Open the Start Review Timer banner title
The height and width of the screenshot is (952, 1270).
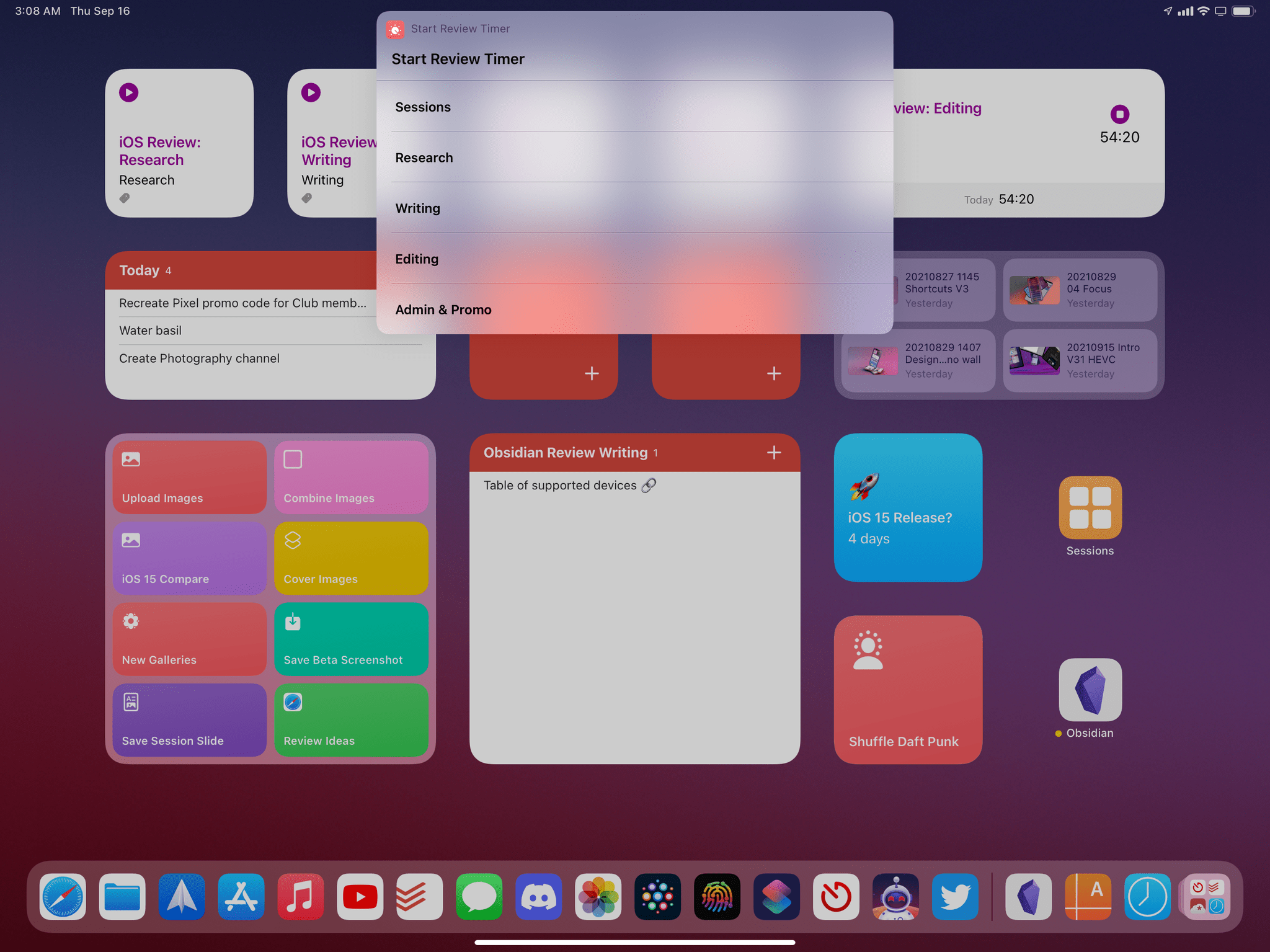tap(460, 29)
